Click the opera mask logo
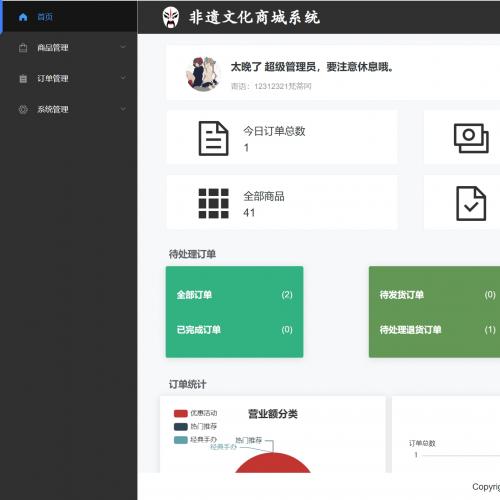The width and height of the screenshot is (500, 500). pos(171,17)
